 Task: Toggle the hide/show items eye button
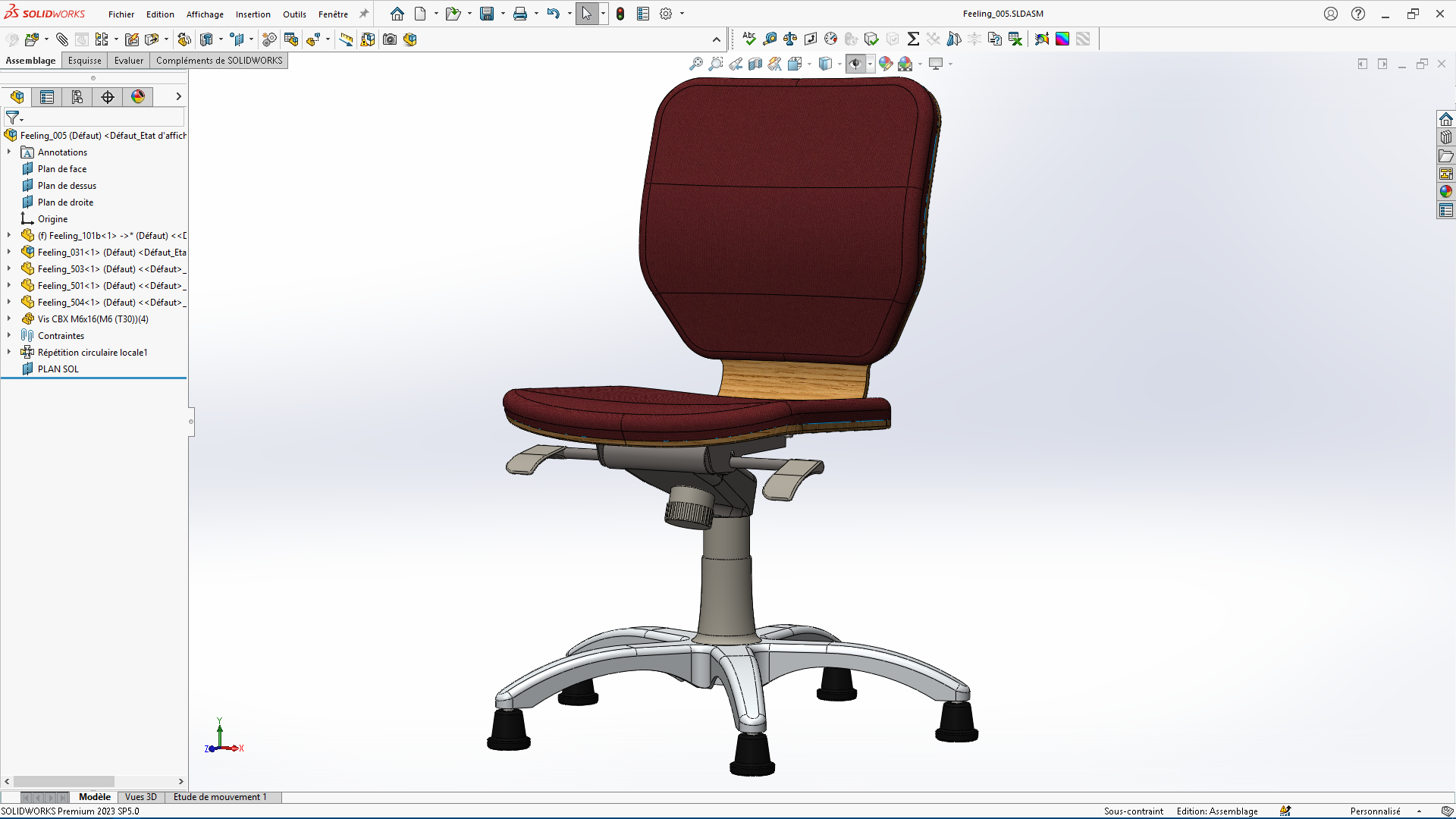855,64
